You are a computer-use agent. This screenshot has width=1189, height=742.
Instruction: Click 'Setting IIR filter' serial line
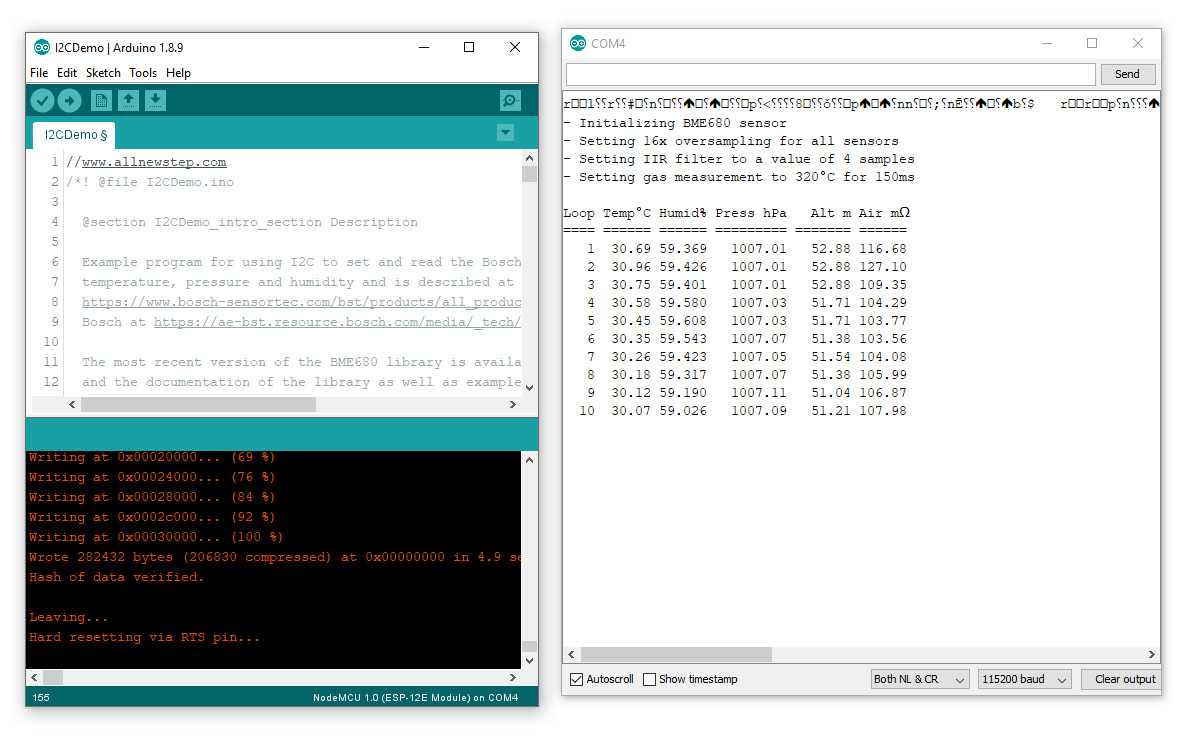(x=739, y=159)
